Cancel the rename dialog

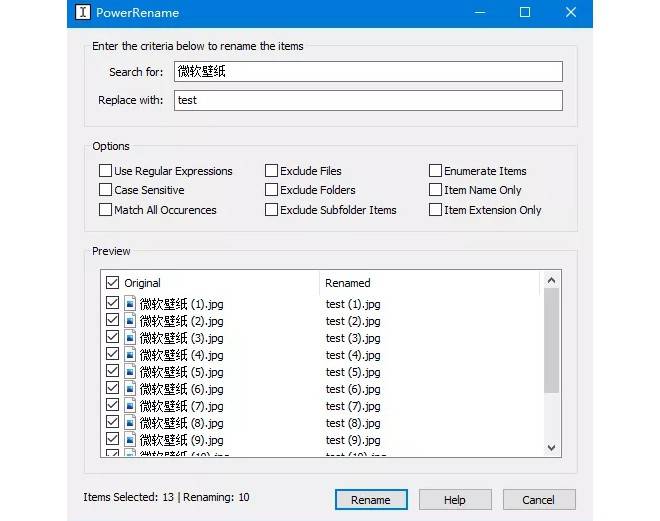pos(539,500)
